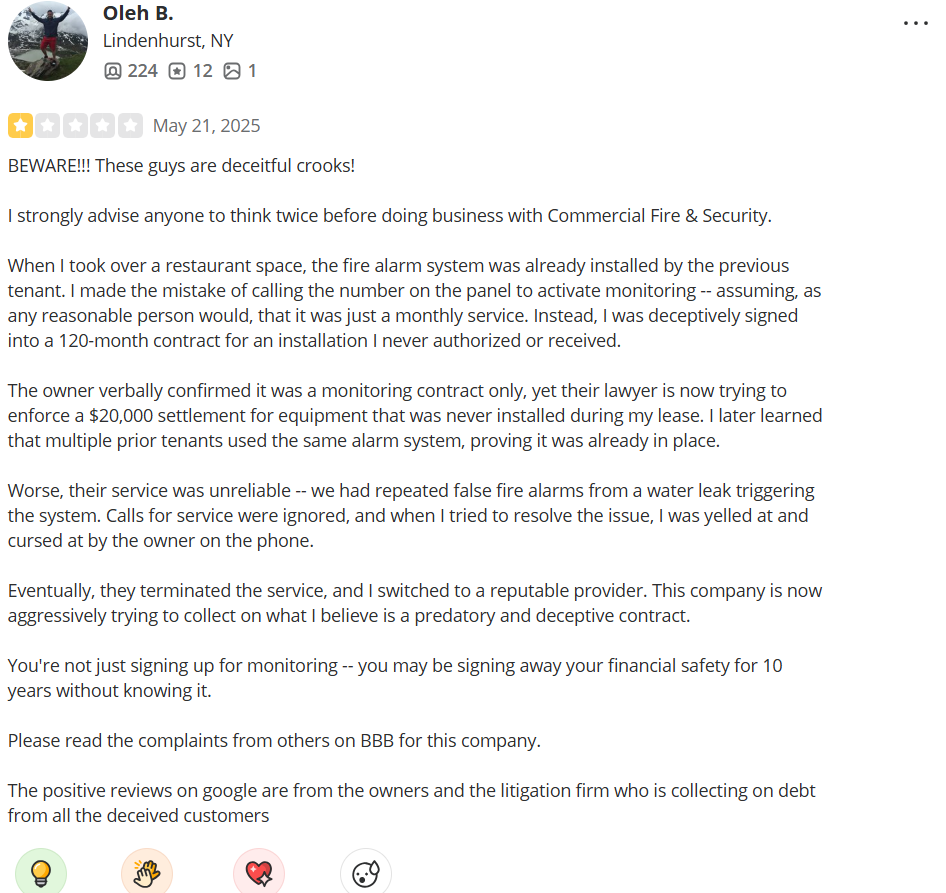This screenshot has height=893, width=946.
Task: Click the fifth empty rating star
Action: coord(130,126)
